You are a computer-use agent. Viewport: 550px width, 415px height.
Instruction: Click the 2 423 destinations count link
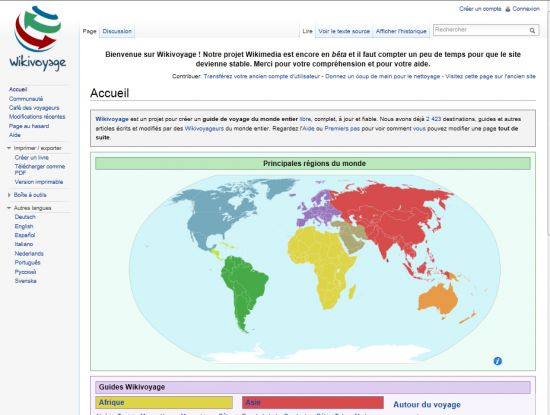[x=434, y=119]
